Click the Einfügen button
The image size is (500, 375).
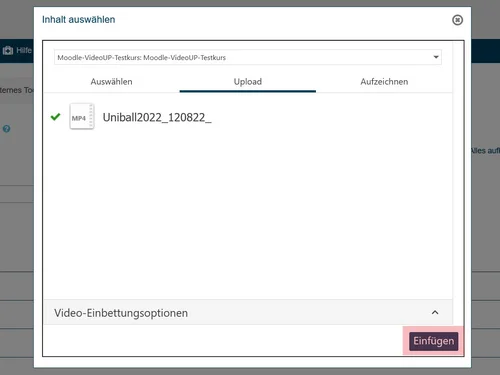coord(434,341)
